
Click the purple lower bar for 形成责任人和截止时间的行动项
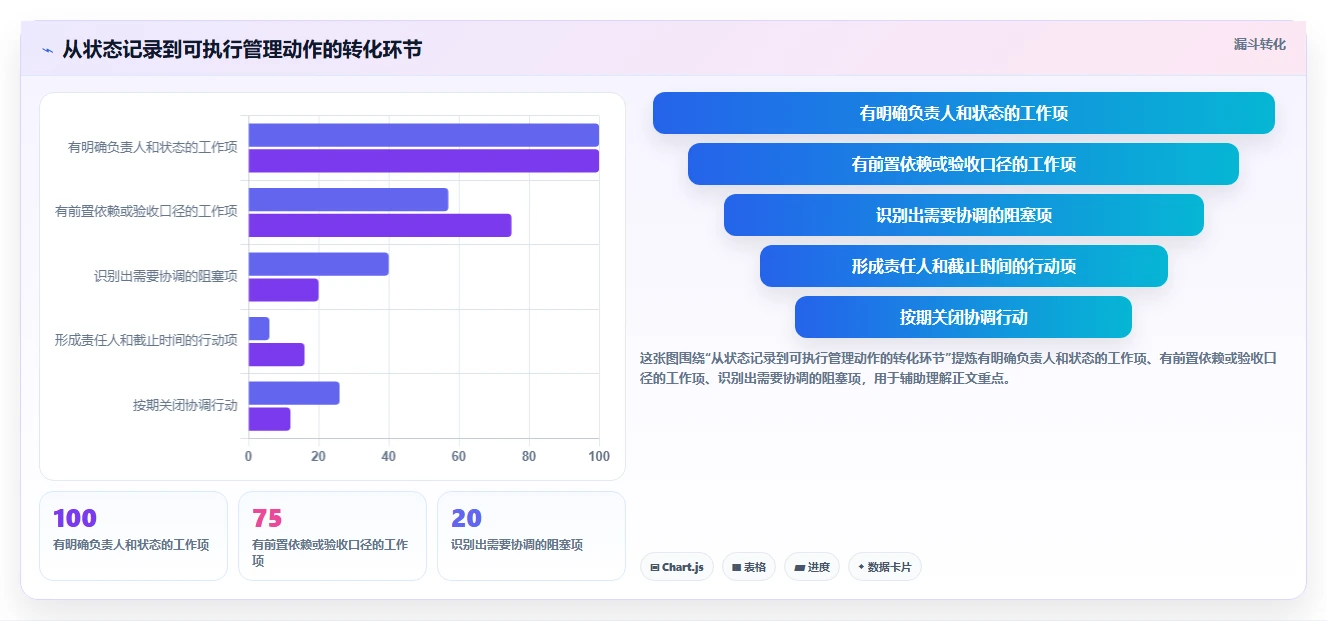coord(276,354)
